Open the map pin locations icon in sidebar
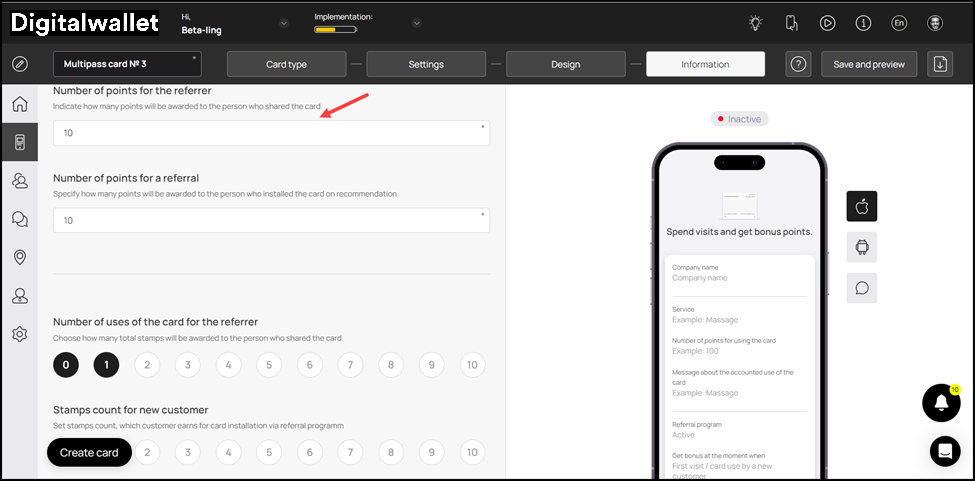This screenshot has width=975, height=481. click(x=19, y=257)
